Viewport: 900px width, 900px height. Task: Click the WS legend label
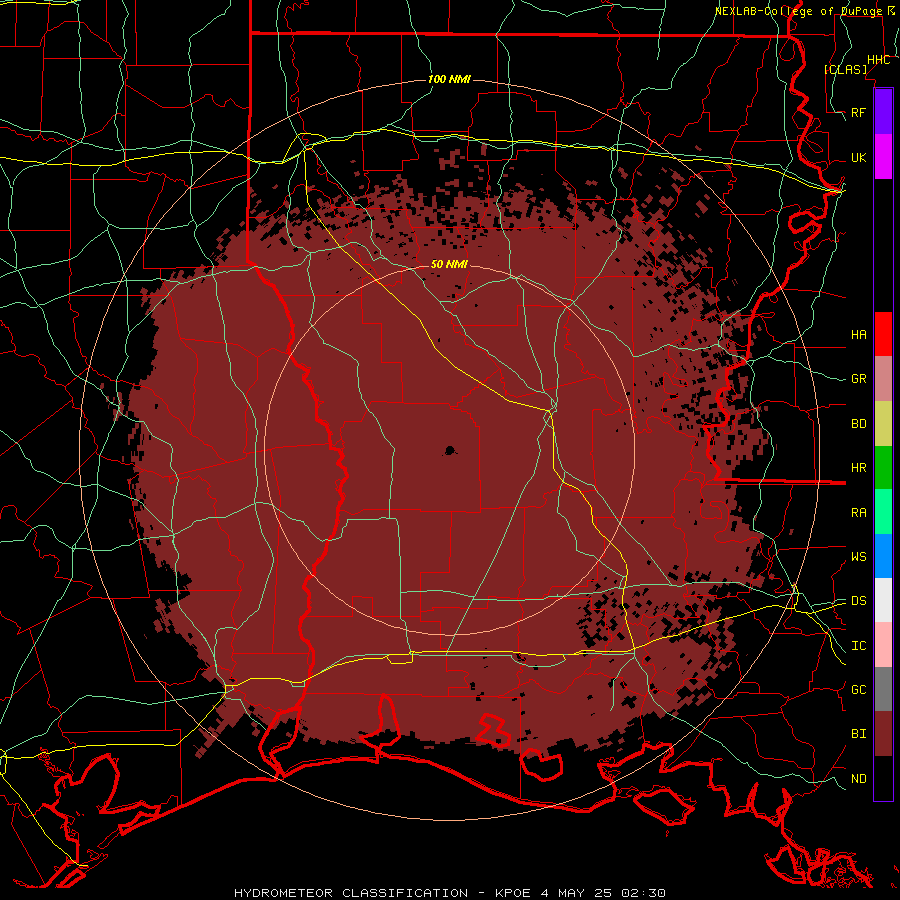pos(859,556)
